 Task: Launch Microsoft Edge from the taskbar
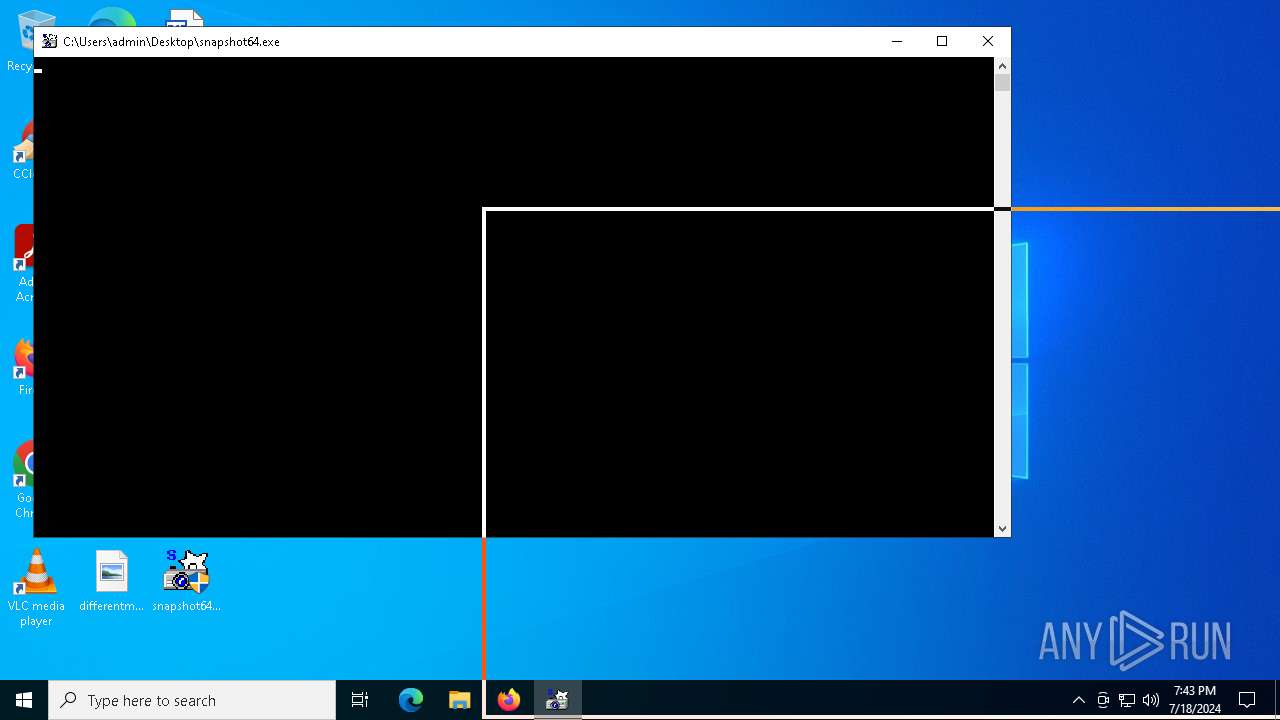[411, 700]
